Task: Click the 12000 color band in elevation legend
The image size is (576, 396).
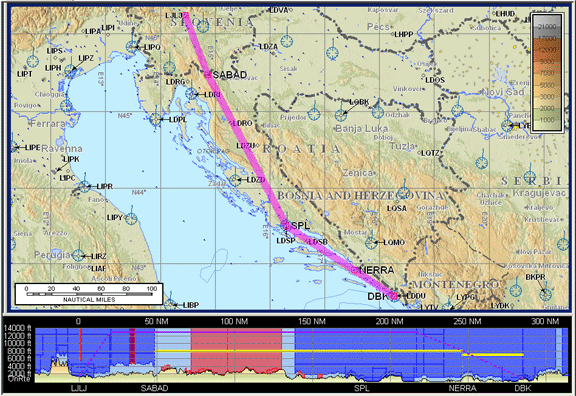Action: tap(547, 49)
